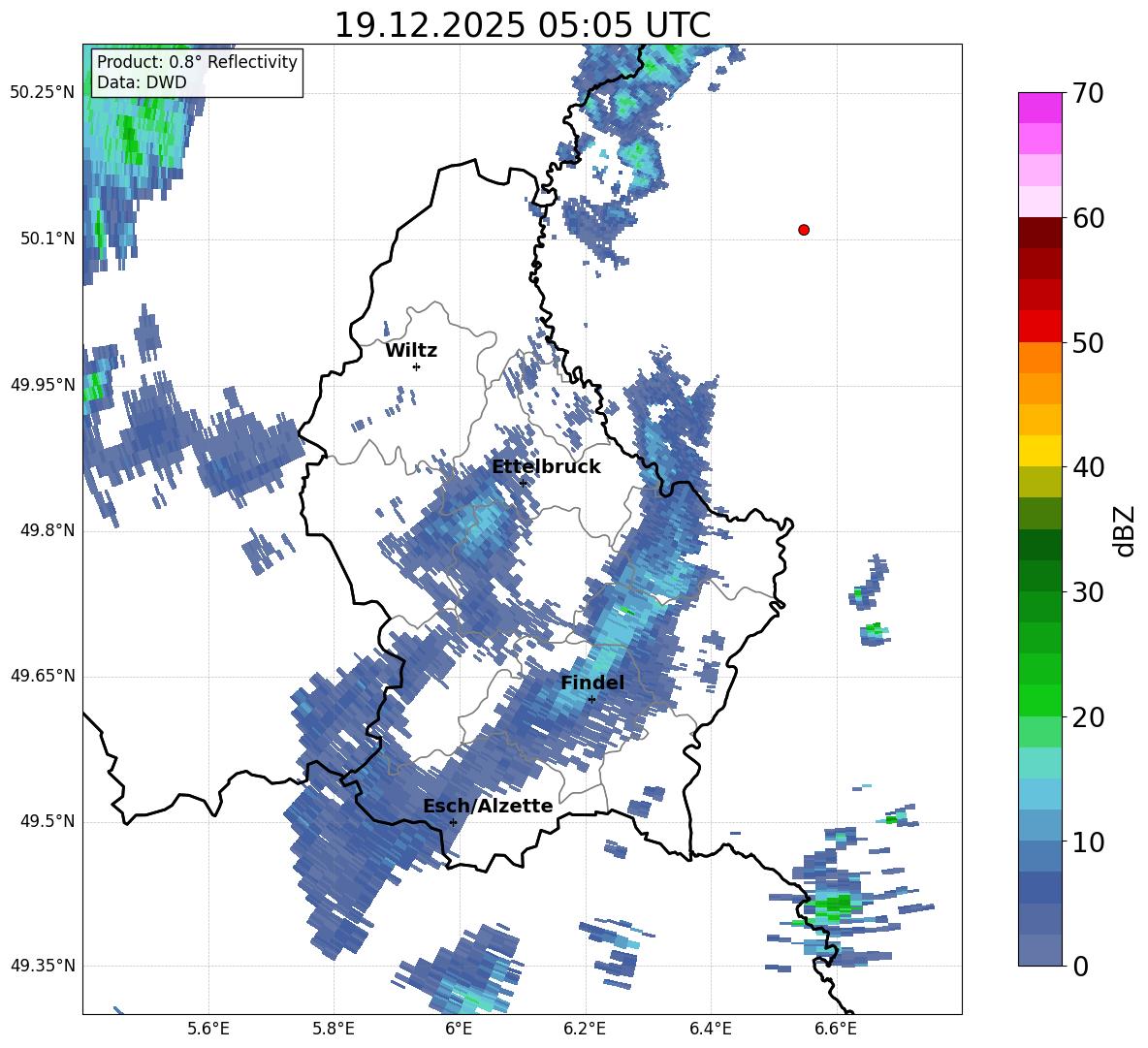
Task: Click the 'Product: 0.8° Reflectivity' text
Action: (197, 61)
